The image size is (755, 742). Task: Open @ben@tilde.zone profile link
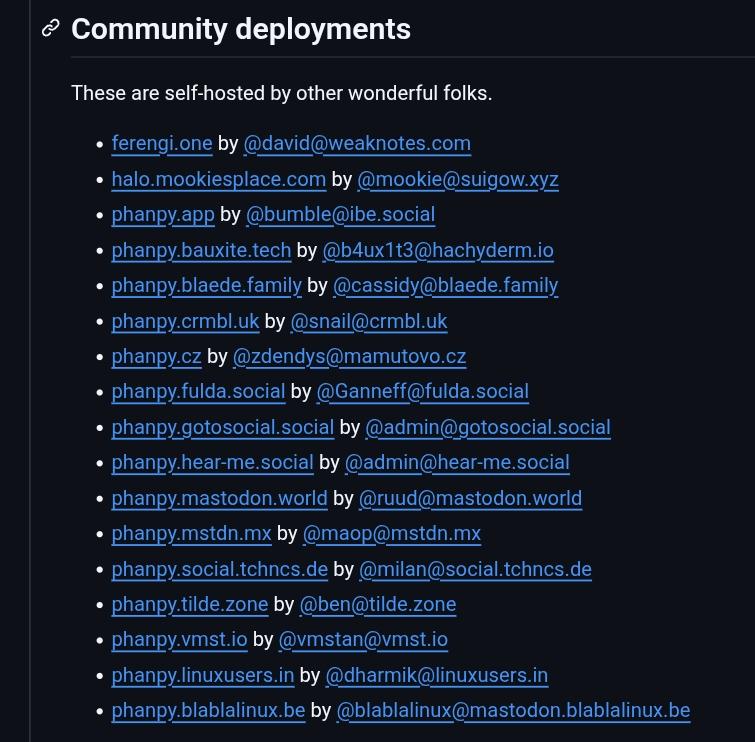tap(377, 604)
